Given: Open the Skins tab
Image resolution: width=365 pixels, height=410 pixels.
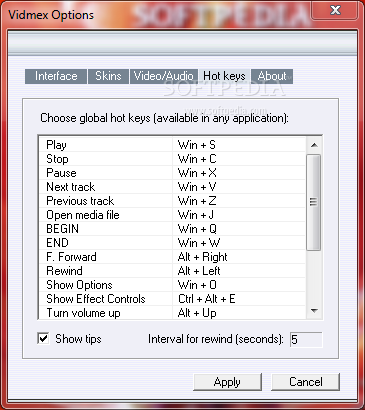Looking at the screenshot, I should pos(108,76).
